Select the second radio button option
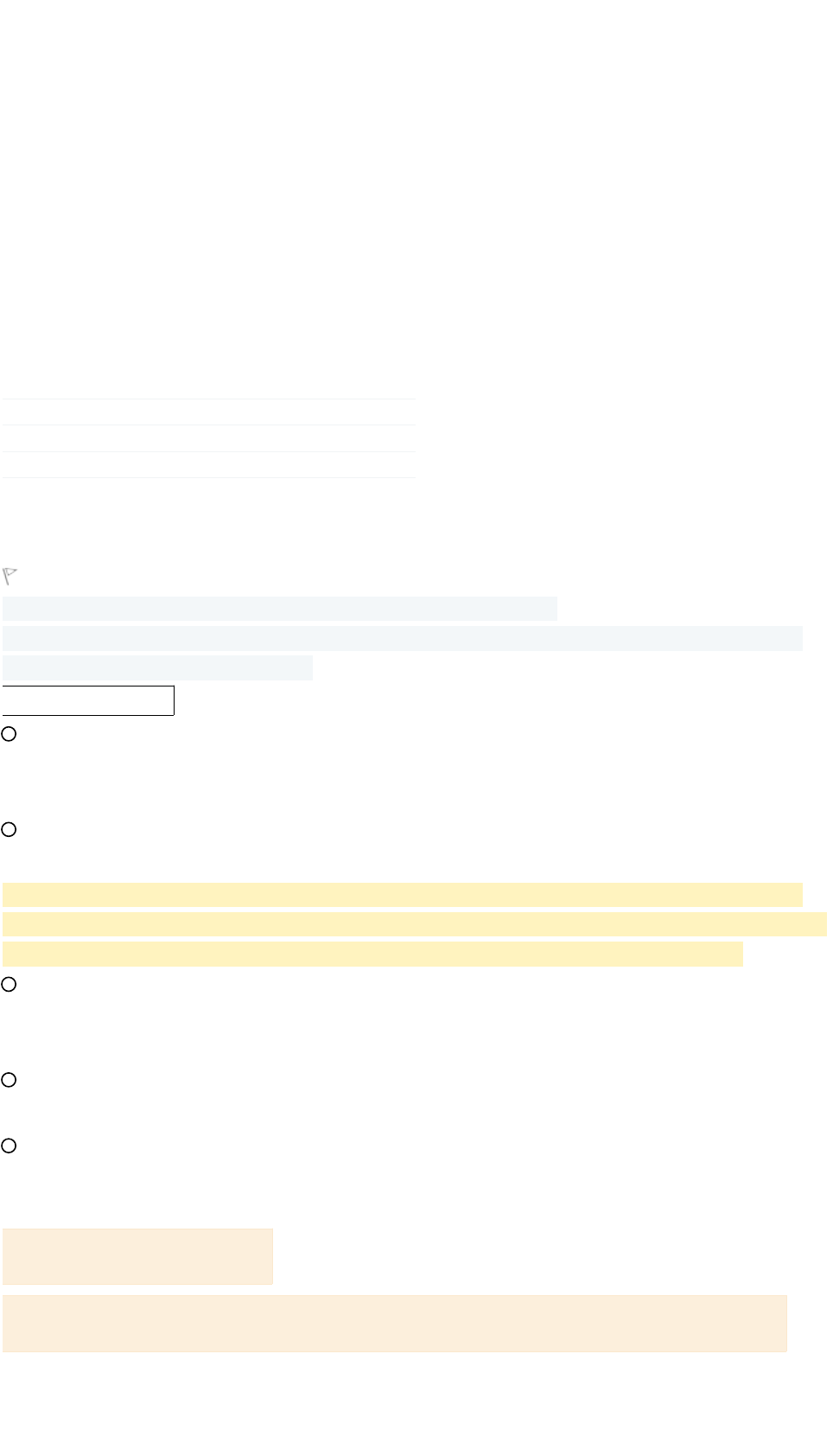Viewport: 833px width, 1456px height. (x=9, y=829)
